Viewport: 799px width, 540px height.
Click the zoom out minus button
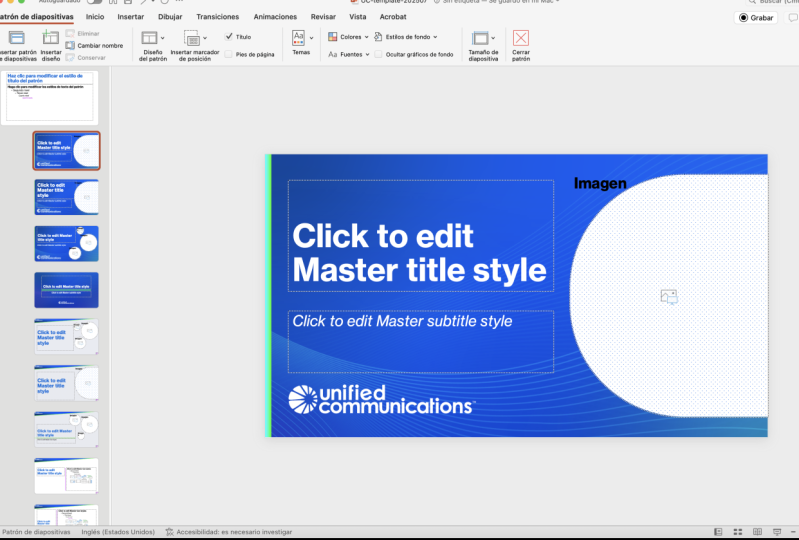pos(793,532)
